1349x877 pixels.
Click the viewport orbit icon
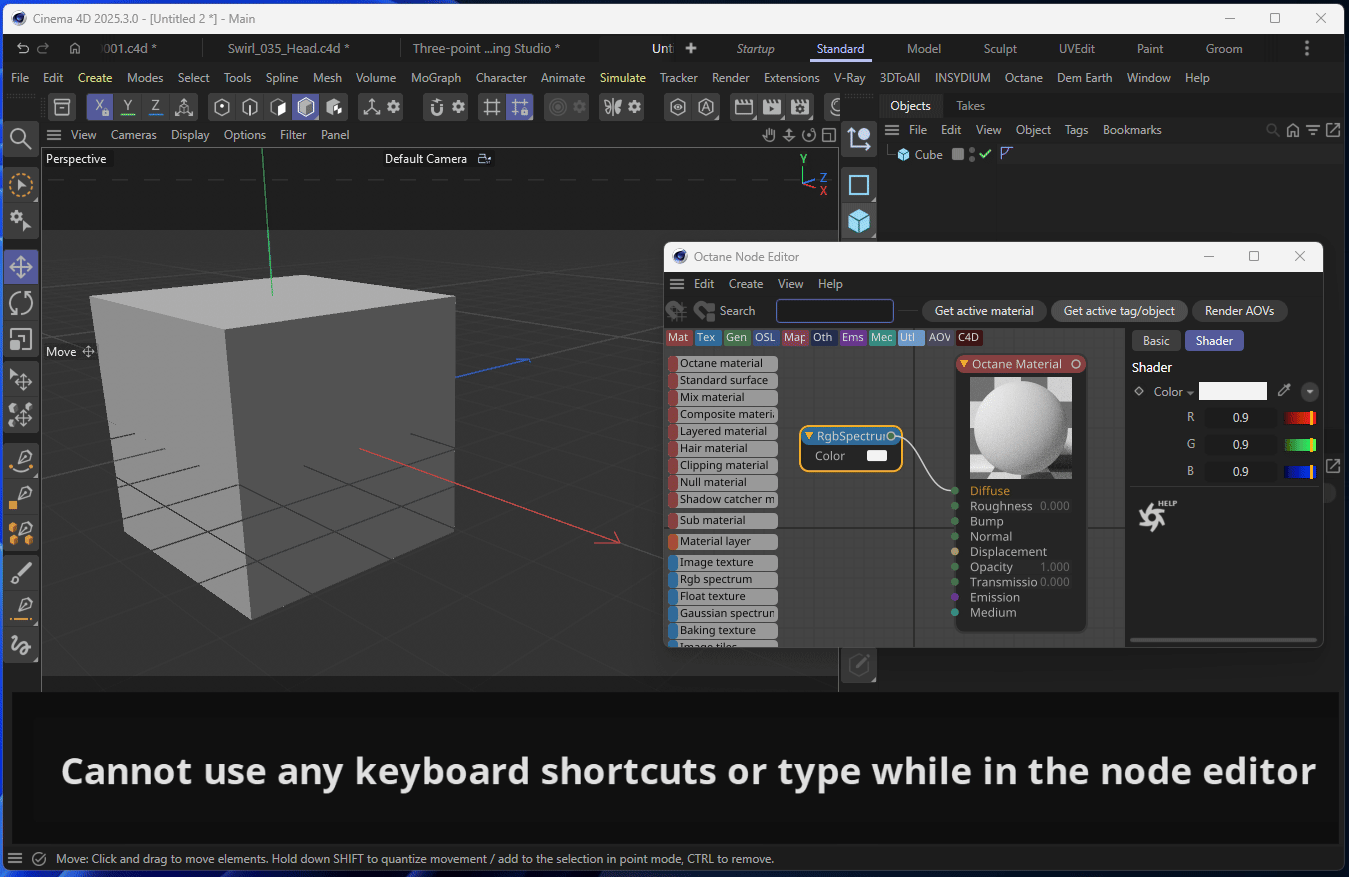tap(809, 135)
